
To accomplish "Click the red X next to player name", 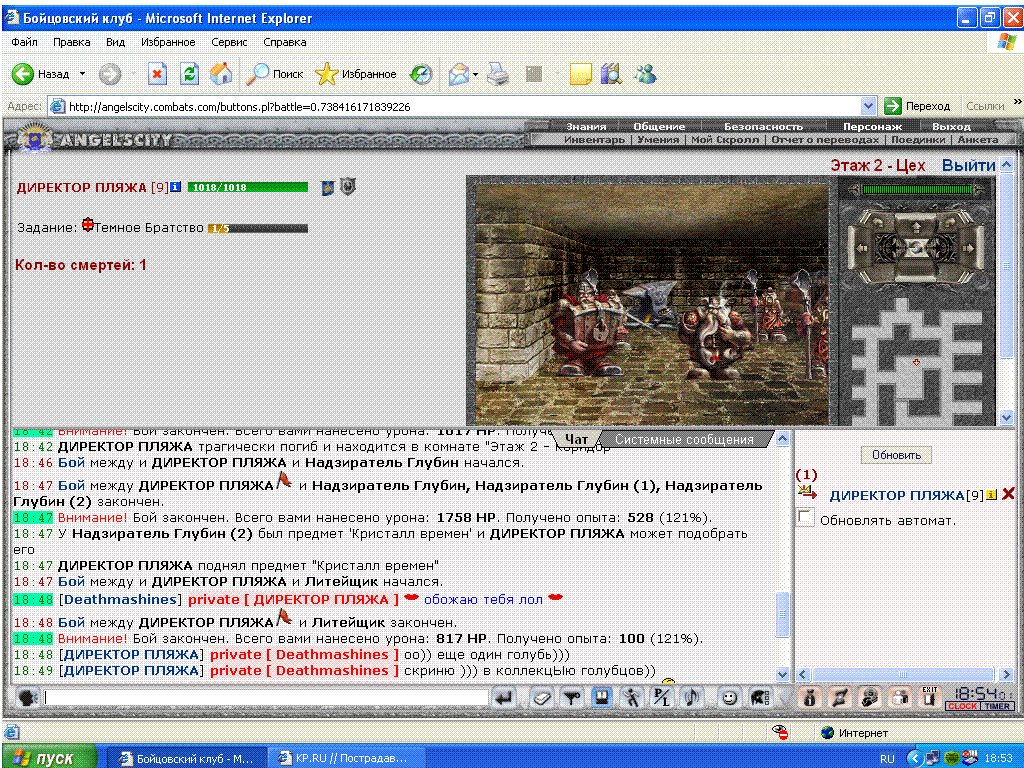I will (x=1008, y=494).
